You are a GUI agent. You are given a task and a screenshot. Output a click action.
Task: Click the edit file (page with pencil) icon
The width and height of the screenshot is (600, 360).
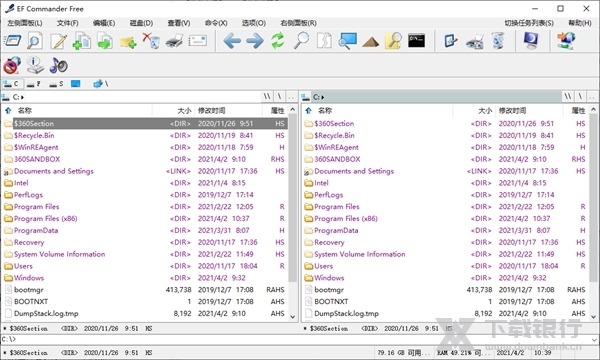click(x=59, y=41)
